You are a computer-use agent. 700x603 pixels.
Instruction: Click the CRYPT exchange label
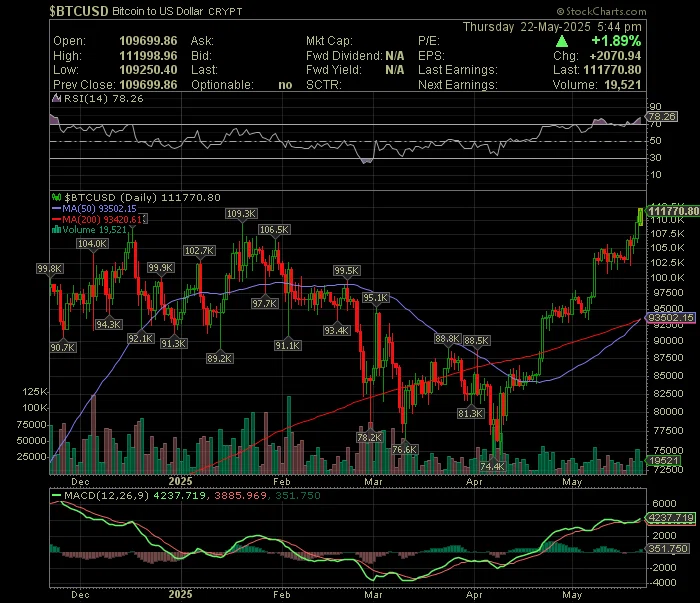point(225,12)
